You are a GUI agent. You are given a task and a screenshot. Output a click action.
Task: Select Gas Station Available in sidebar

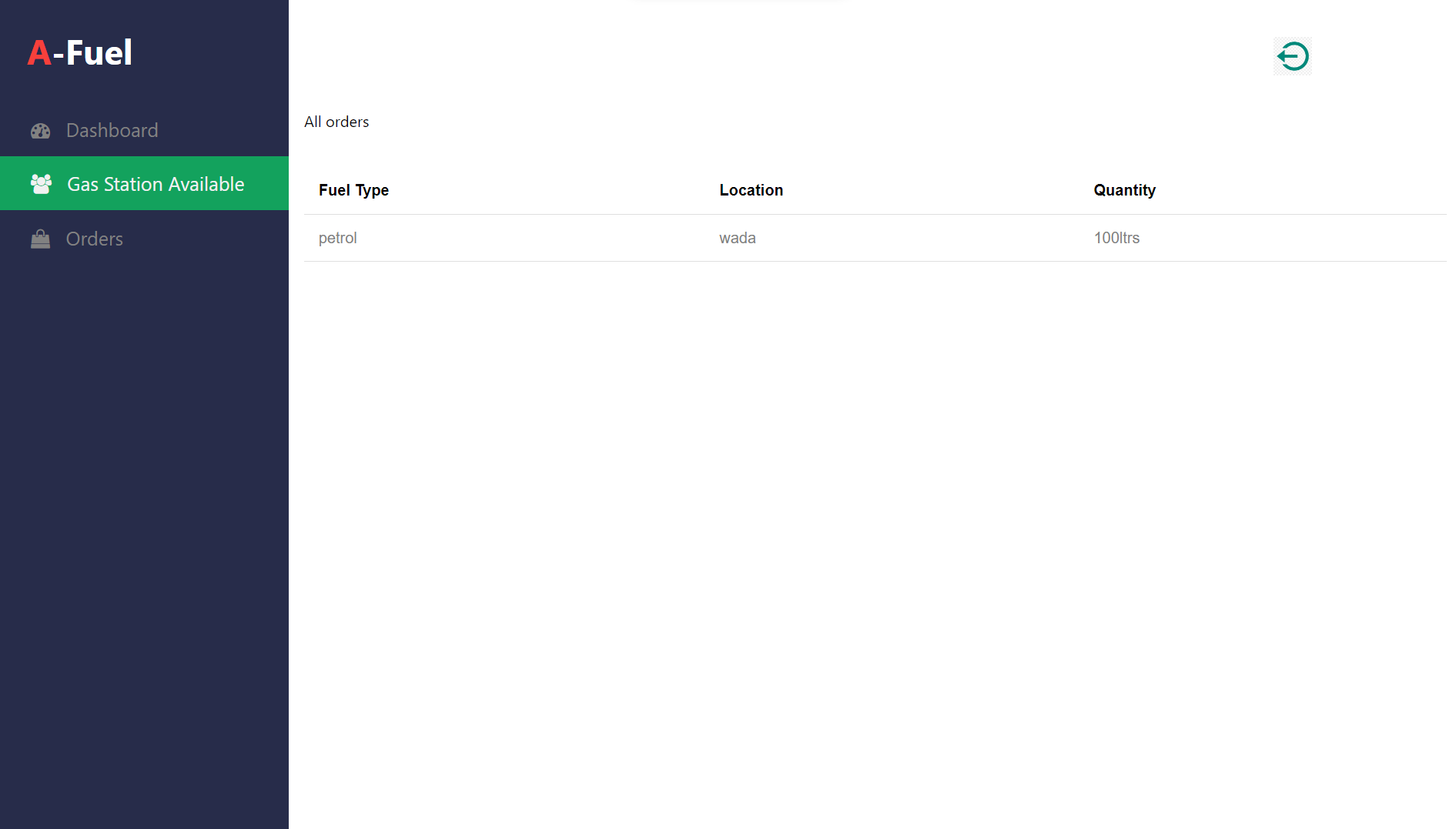pos(155,184)
